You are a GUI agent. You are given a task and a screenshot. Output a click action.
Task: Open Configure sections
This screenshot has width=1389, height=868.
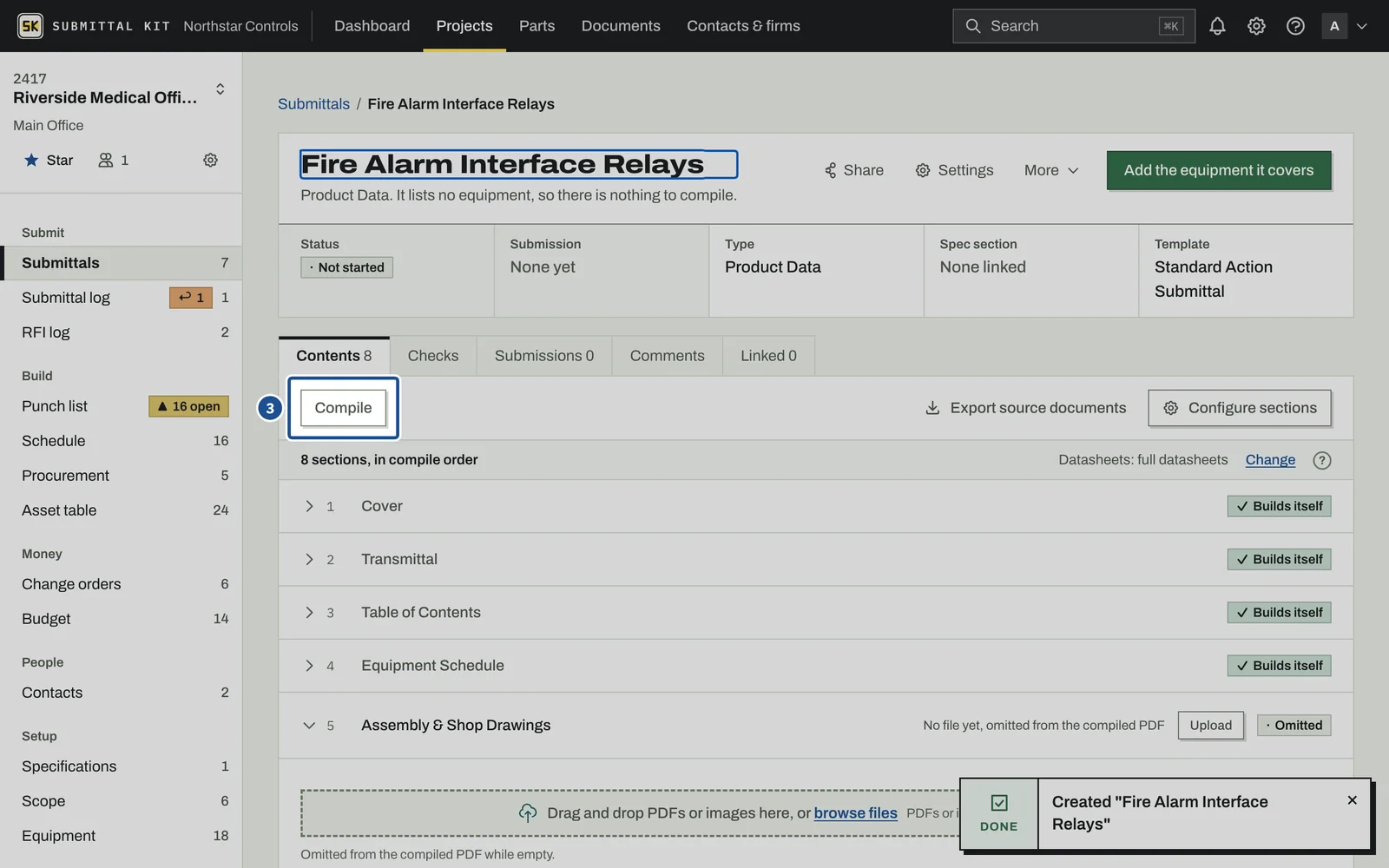[x=1240, y=408]
